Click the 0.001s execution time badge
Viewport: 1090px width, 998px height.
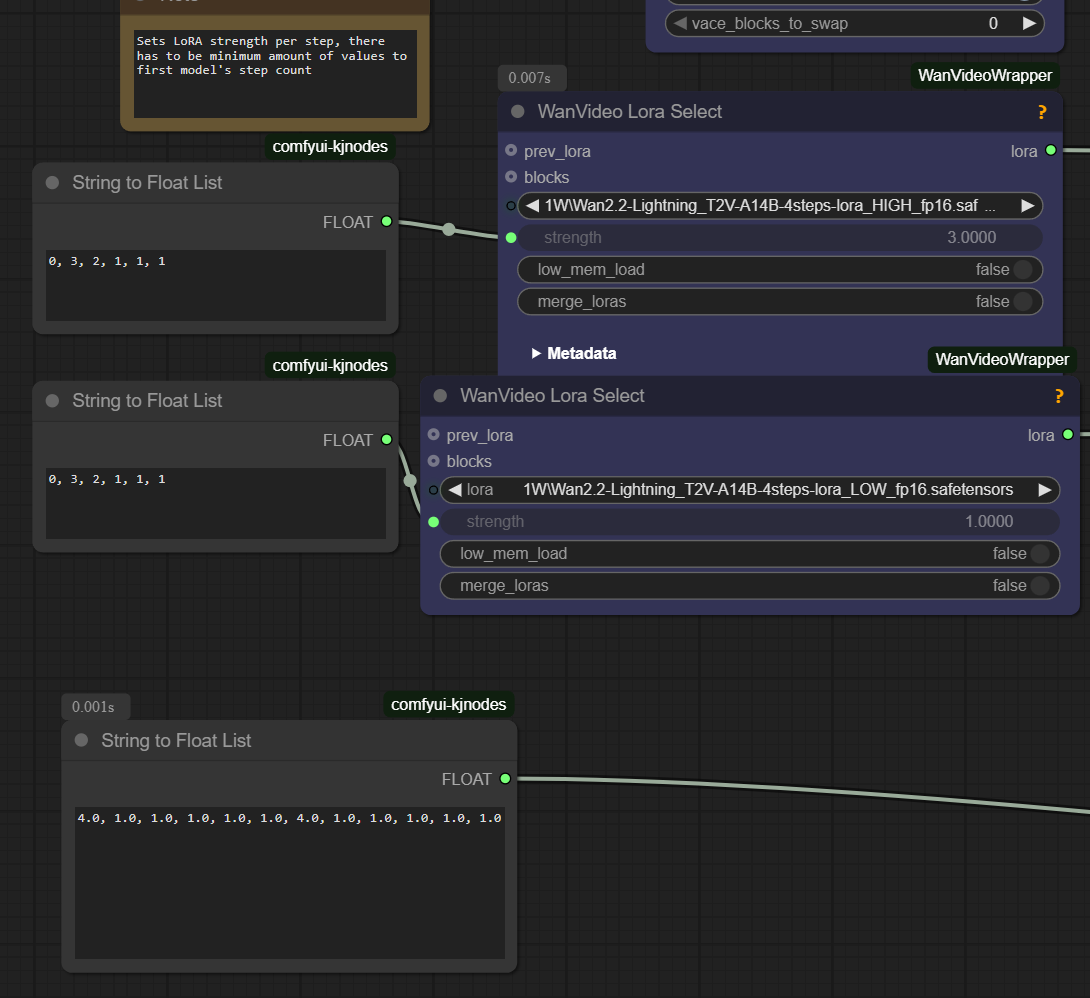pyautogui.click(x=95, y=707)
